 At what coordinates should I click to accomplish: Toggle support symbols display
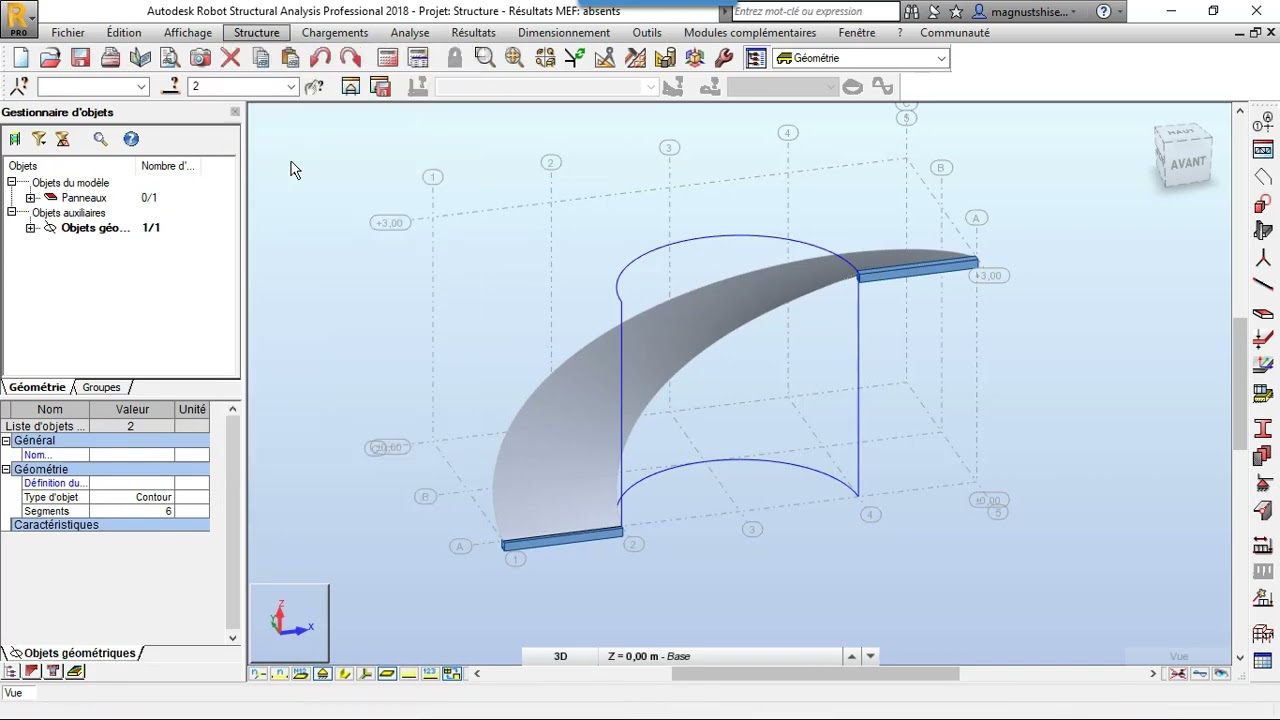point(323,673)
